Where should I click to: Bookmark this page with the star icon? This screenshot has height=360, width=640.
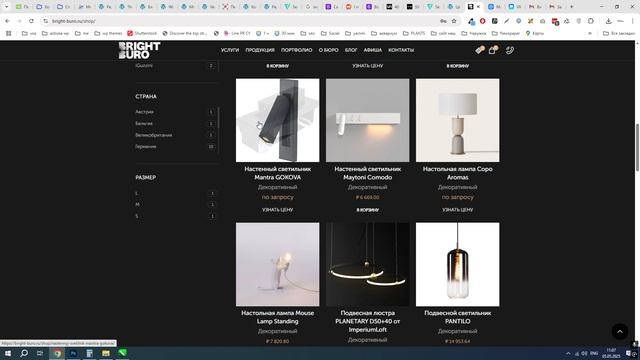click(x=454, y=21)
